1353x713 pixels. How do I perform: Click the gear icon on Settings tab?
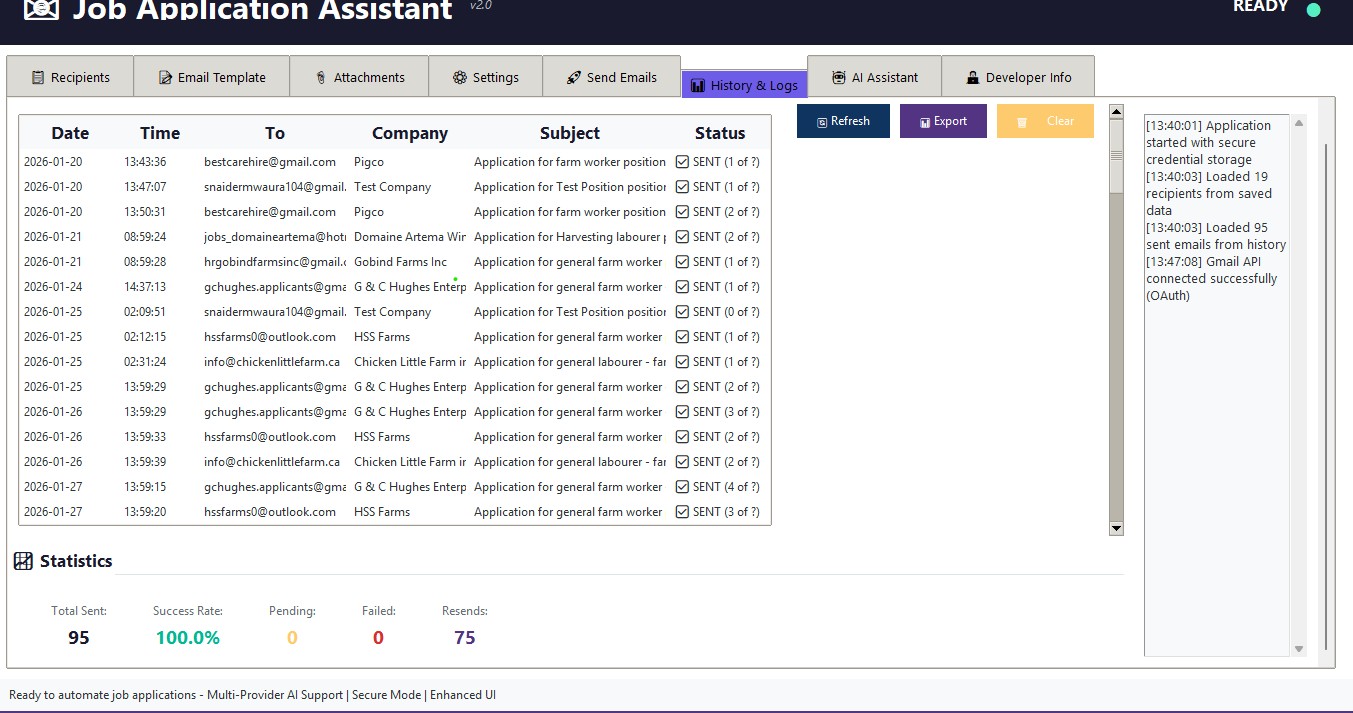[x=461, y=76]
